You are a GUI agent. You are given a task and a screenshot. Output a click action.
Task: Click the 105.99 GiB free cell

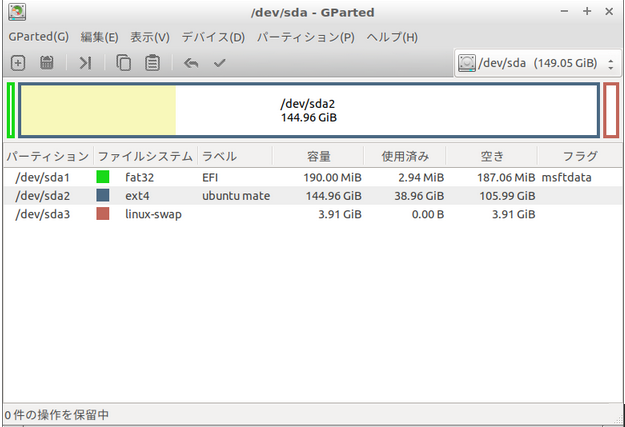(507, 196)
